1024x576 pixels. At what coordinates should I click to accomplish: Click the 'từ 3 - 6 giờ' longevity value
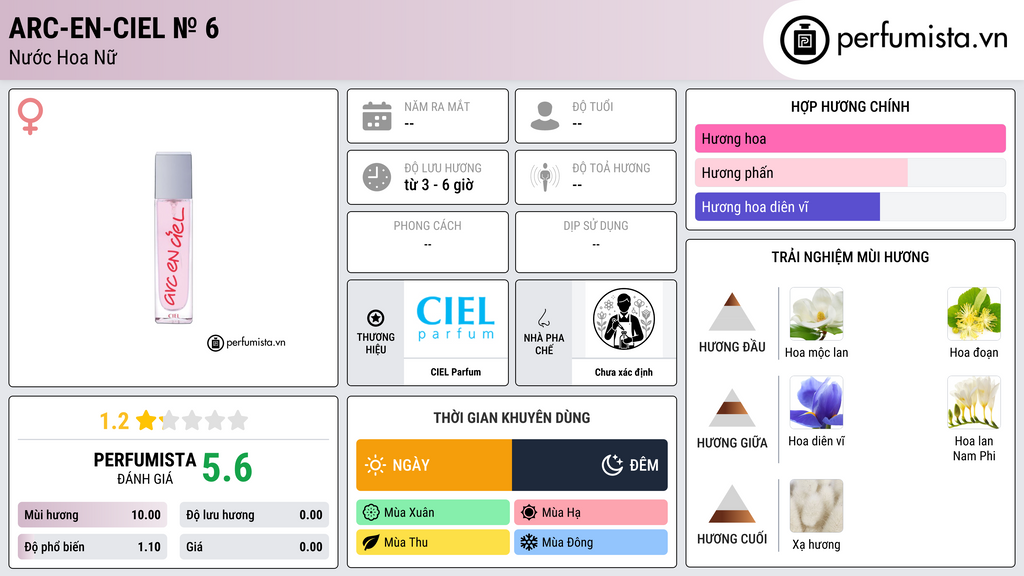tap(439, 185)
